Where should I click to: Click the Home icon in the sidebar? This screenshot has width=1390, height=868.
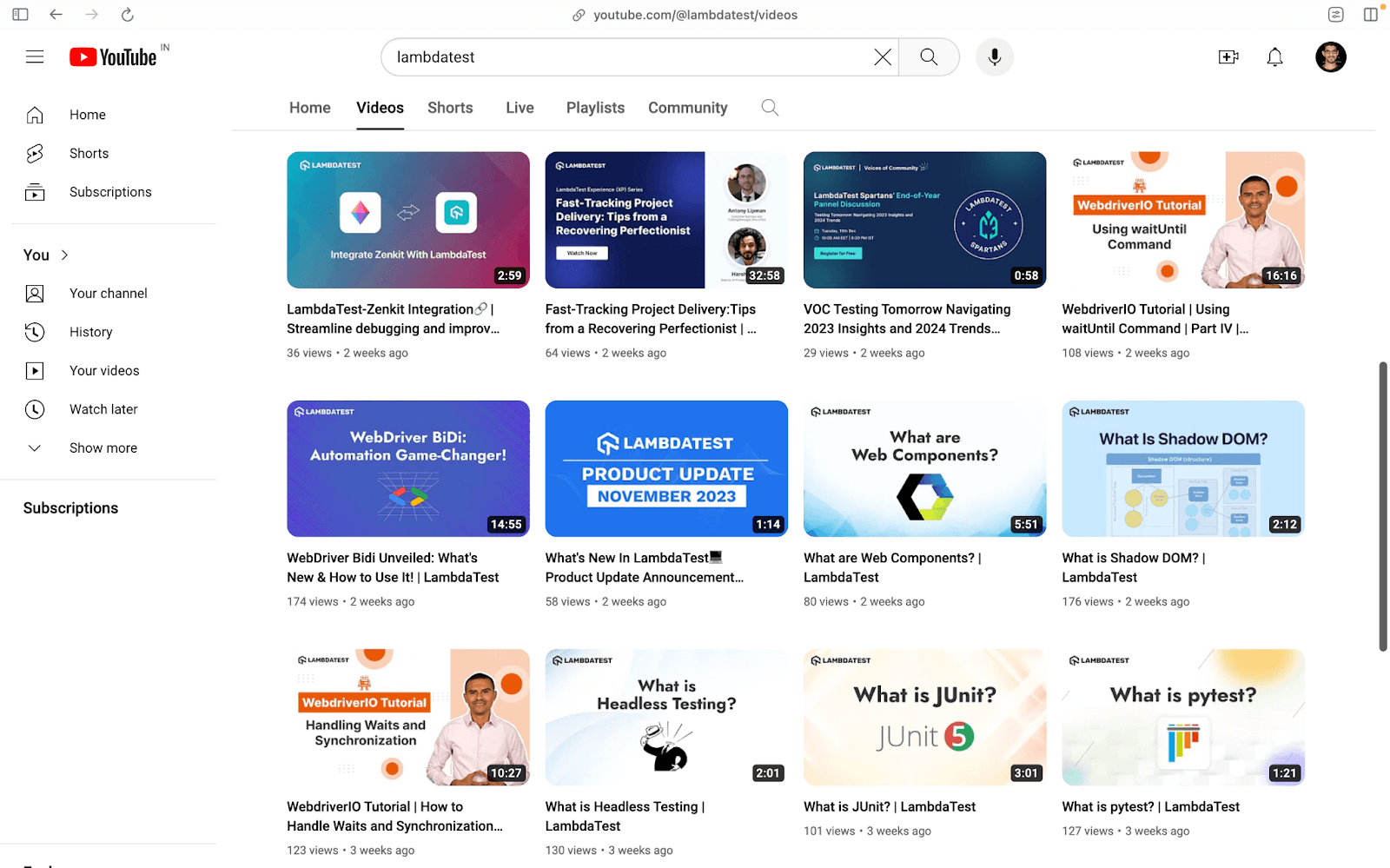pos(35,115)
